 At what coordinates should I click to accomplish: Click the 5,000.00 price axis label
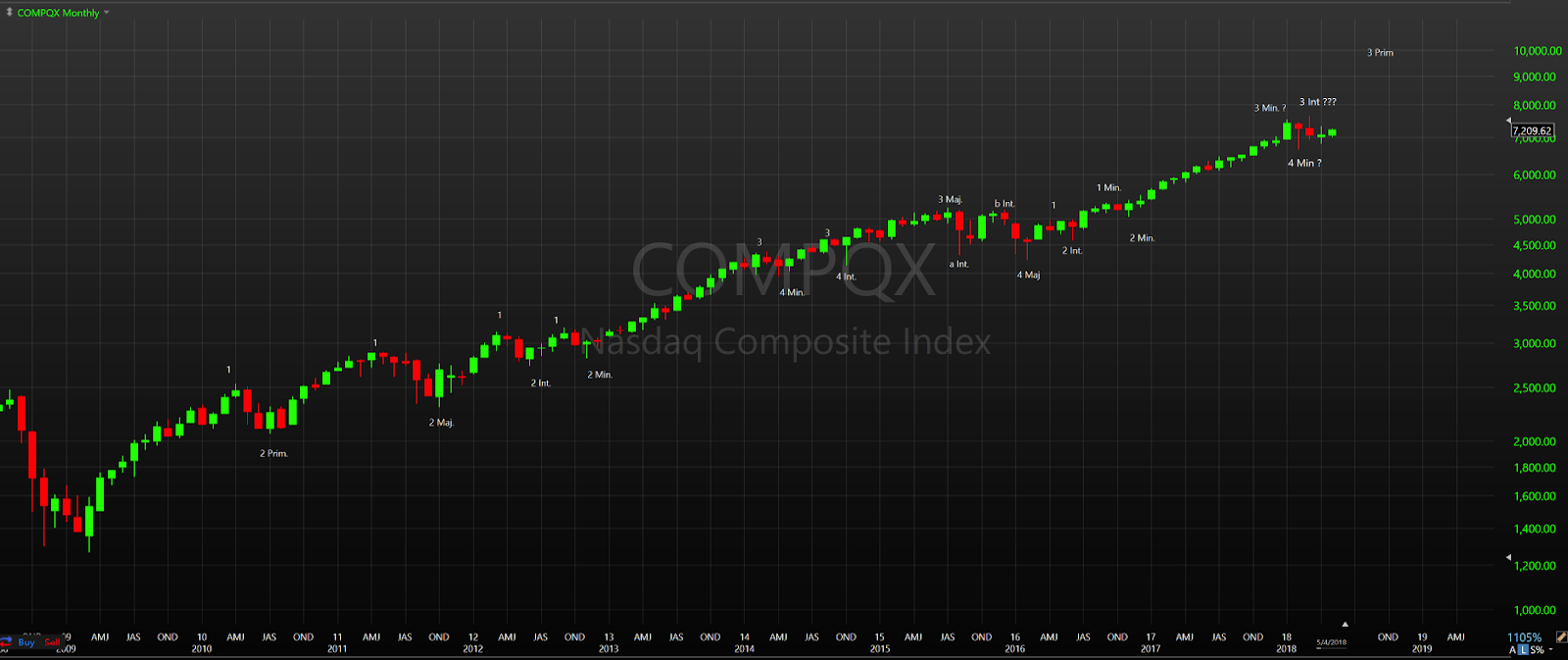click(1535, 220)
